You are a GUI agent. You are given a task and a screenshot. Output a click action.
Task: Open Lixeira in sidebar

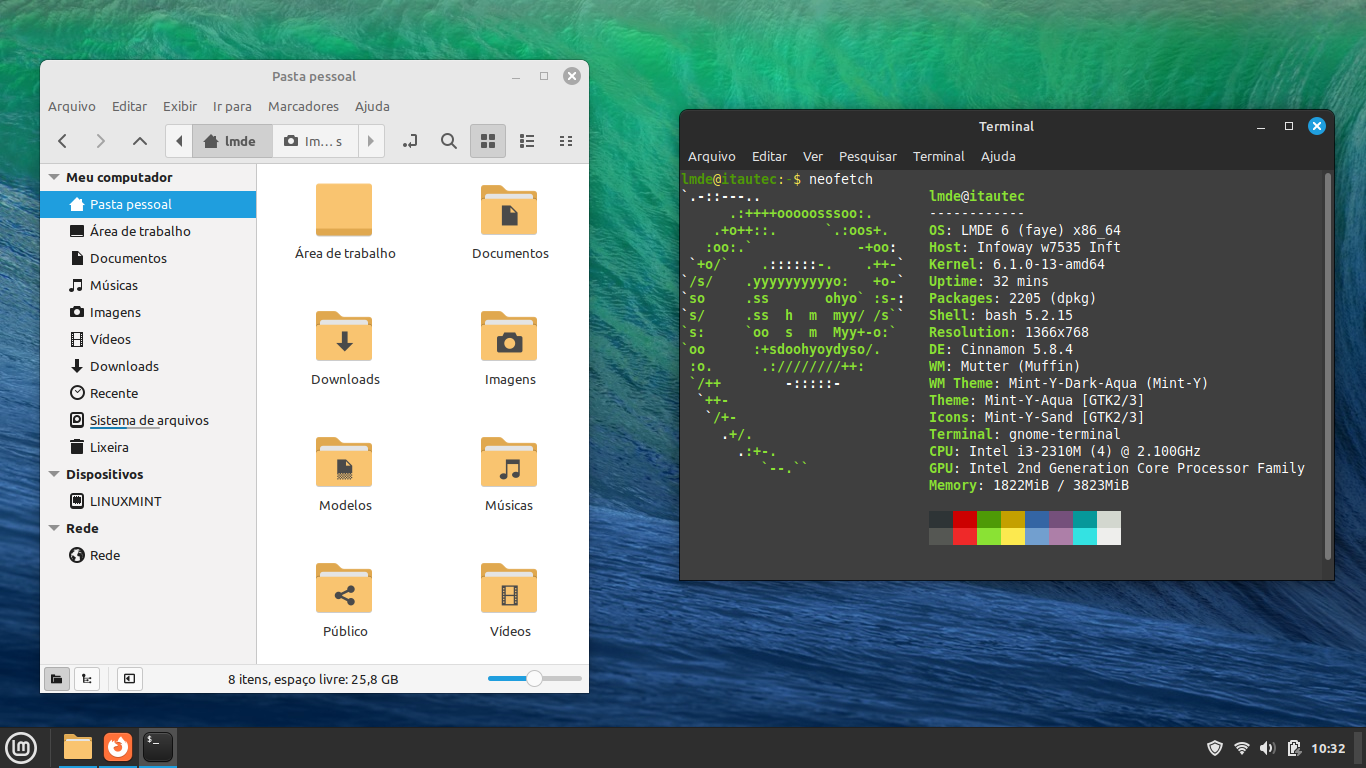tap(148, 447)
